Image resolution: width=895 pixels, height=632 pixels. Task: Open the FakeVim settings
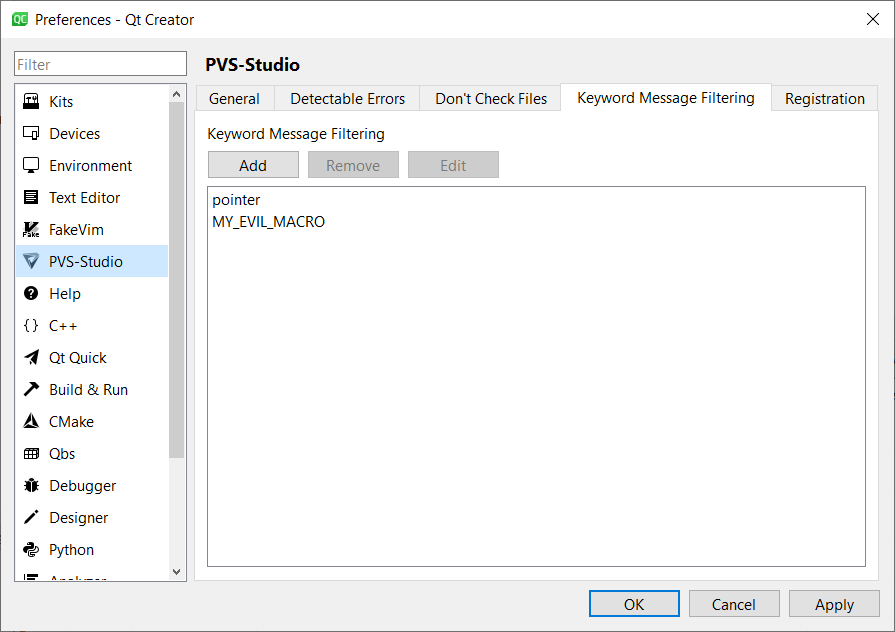[x=77, y=229]
